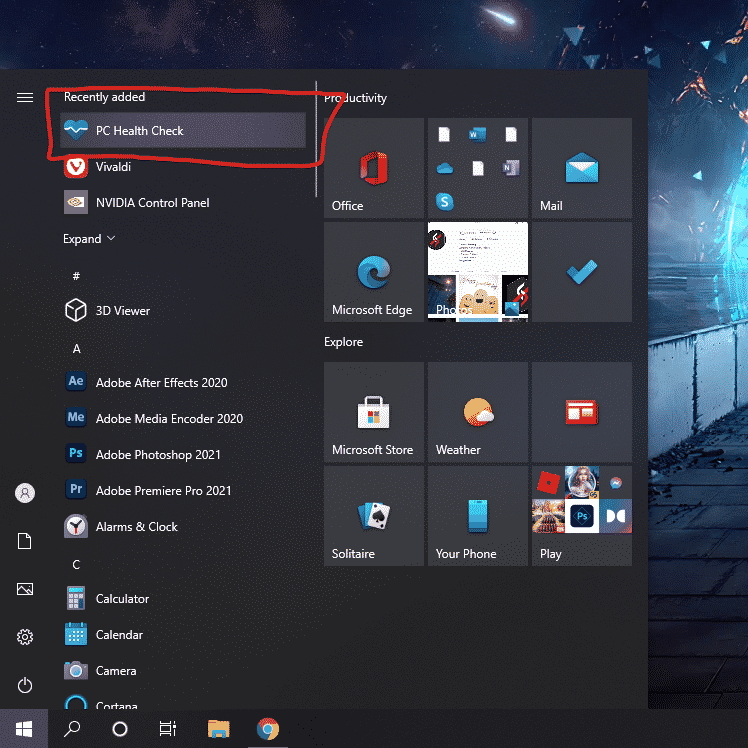Expand the Recently added list
The image size is (748, 748).
(89, 239)
